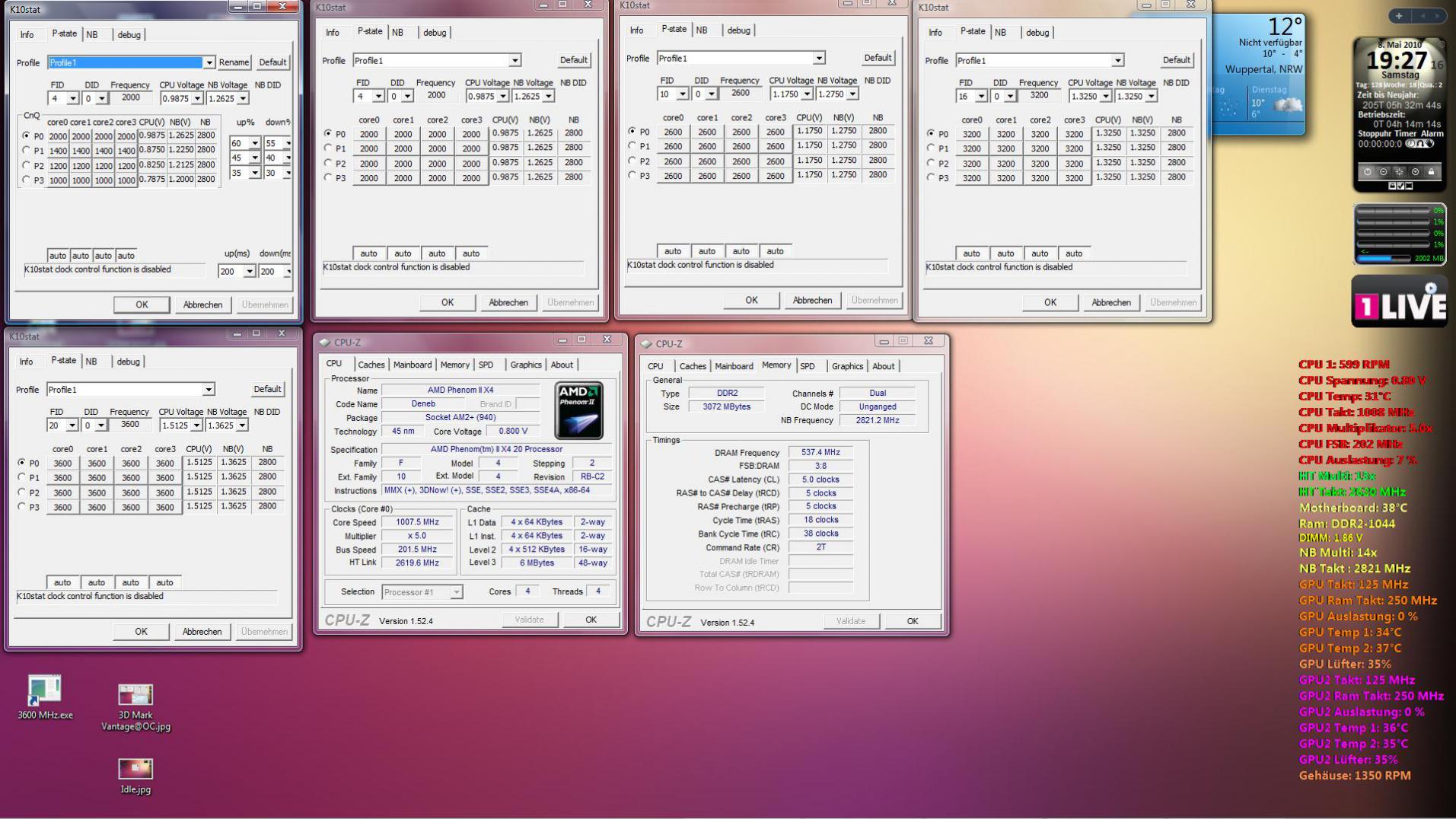This screenshot has width=1456, height=819.
Task: Switch to Caches tab in the CPU-Z processor window
Action: click(371, 365)
